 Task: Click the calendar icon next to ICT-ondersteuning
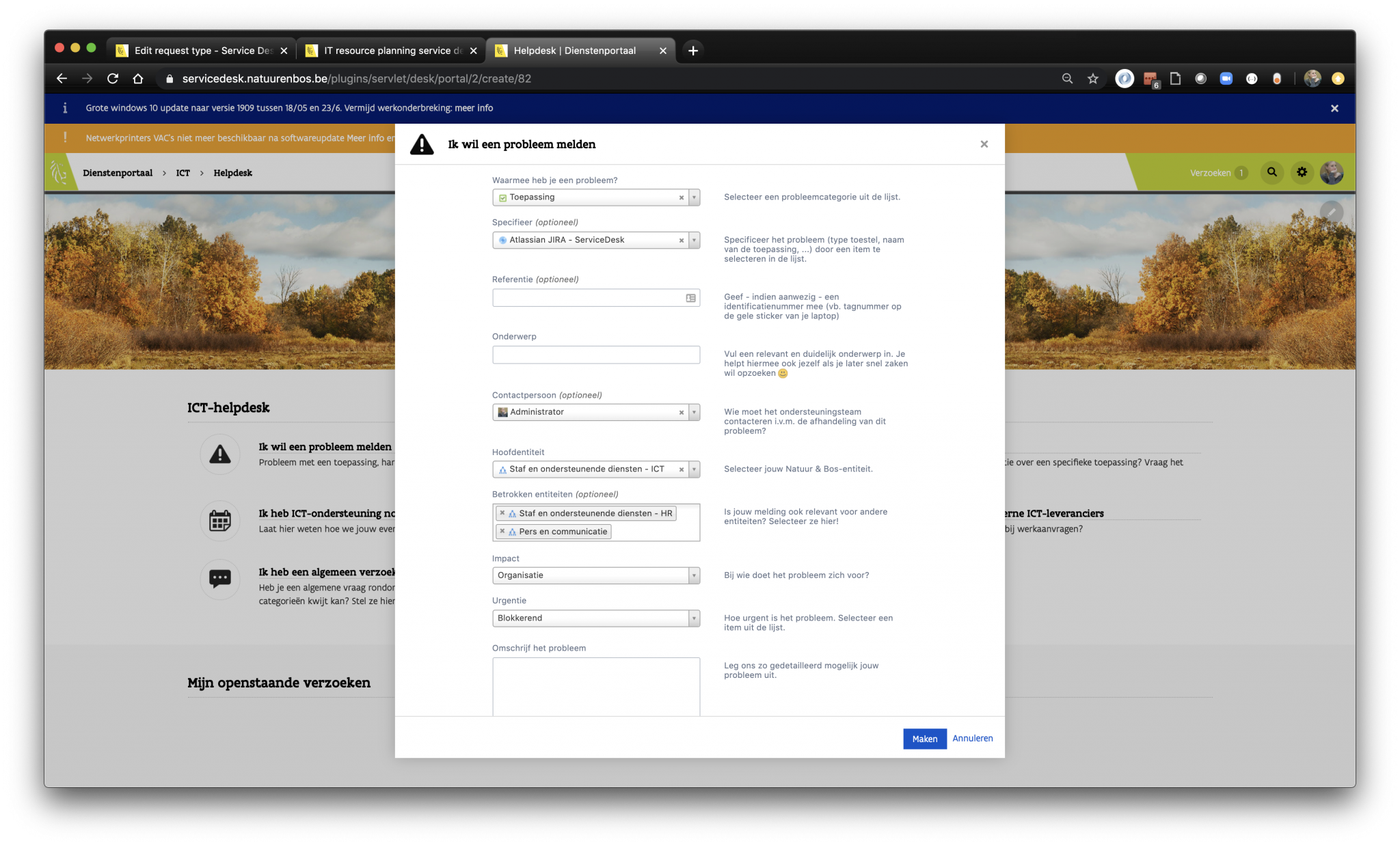219,521
